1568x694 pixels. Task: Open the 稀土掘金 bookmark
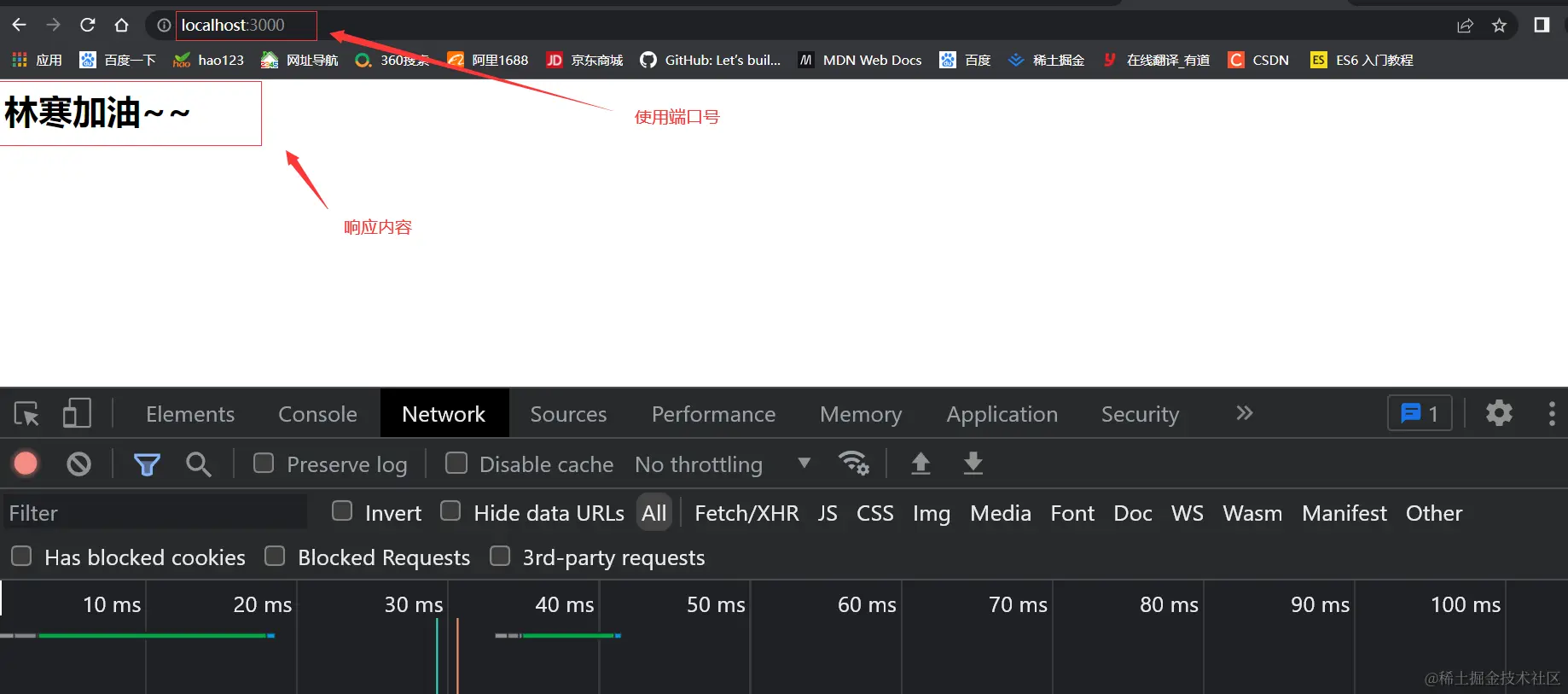1046,60
